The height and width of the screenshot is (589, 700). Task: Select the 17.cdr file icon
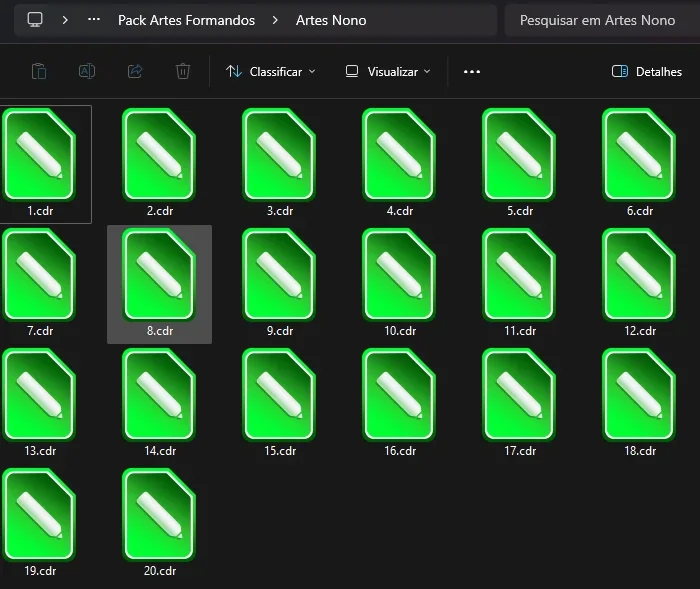pyautogui.click(x=520, y=394)
